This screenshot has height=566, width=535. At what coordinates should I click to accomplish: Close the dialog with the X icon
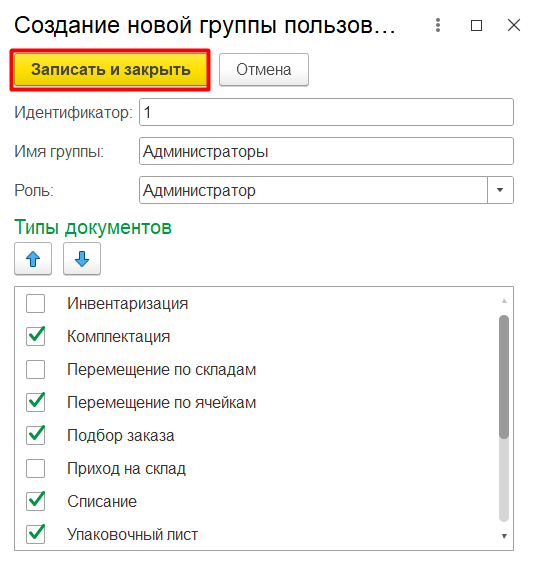click(514, 26)
